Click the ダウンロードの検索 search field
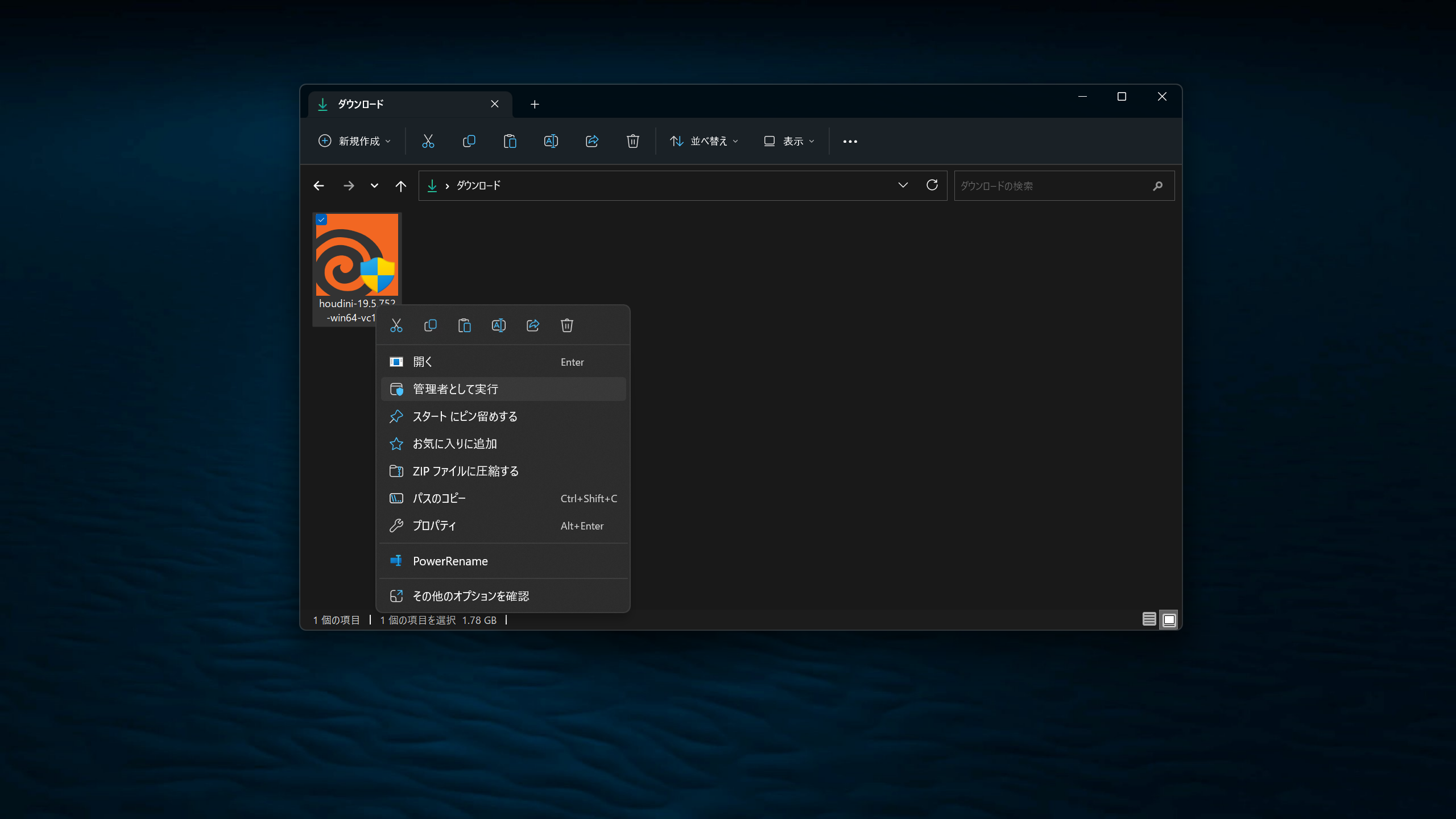This screenshot has width=1456, height=819. point(1064,186)
